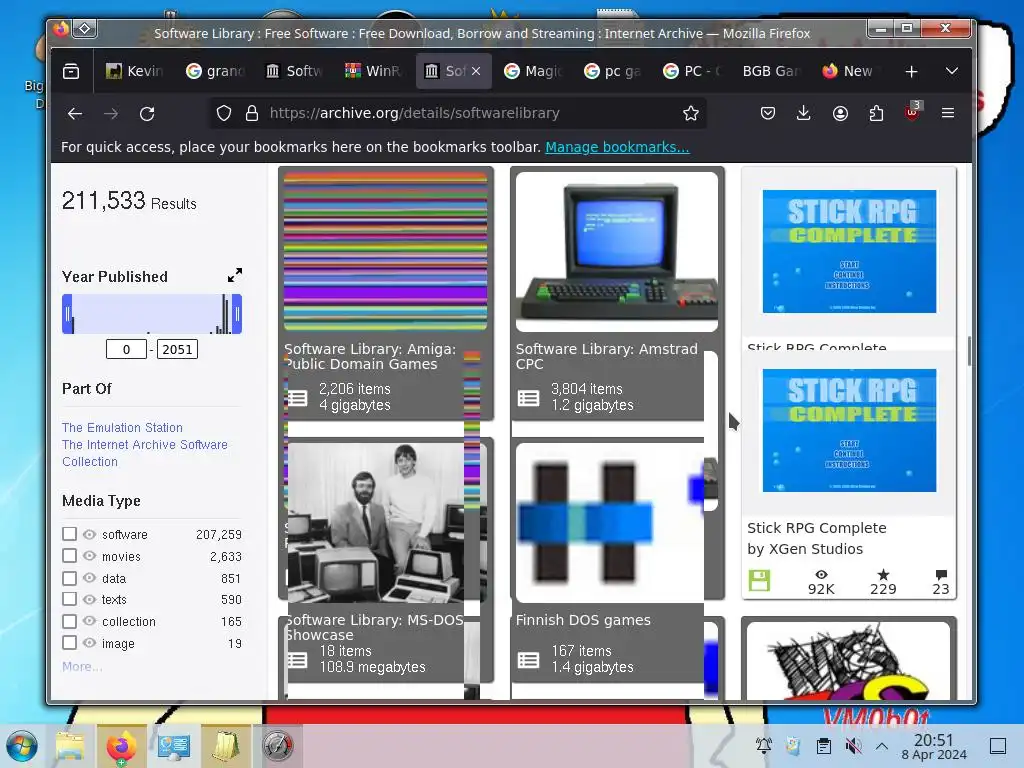Open the Finnish DOS games collection title
1024x768 pixels.
583,620
